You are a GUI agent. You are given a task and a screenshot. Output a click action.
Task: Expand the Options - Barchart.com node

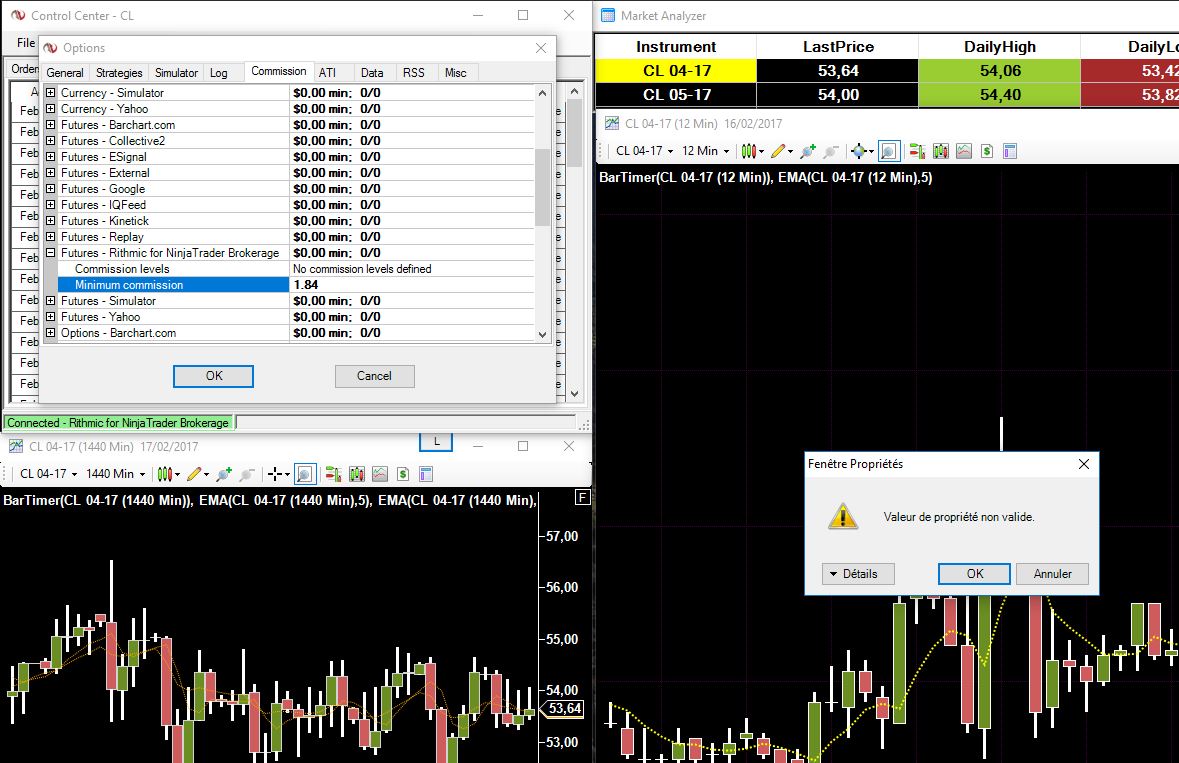pos(50,332)
